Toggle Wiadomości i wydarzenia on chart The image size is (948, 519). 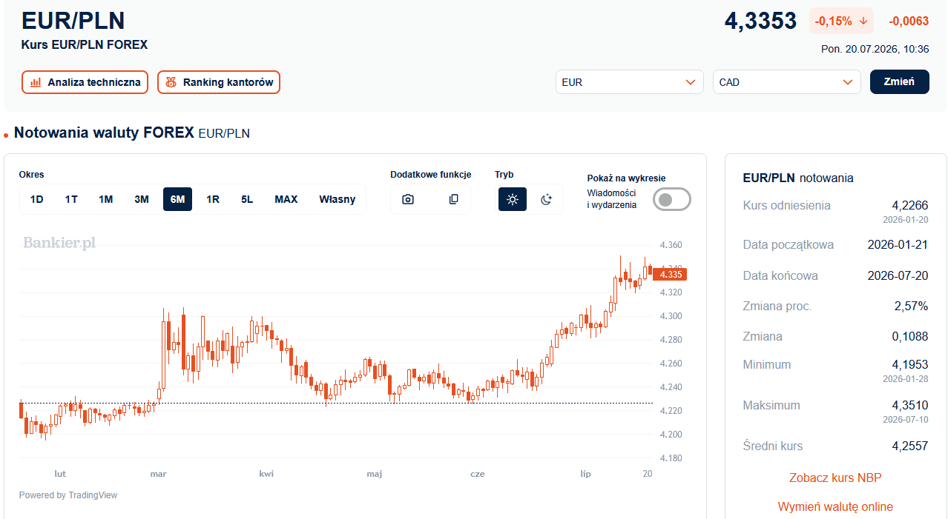pyautogui.click(x=672, y=200)
